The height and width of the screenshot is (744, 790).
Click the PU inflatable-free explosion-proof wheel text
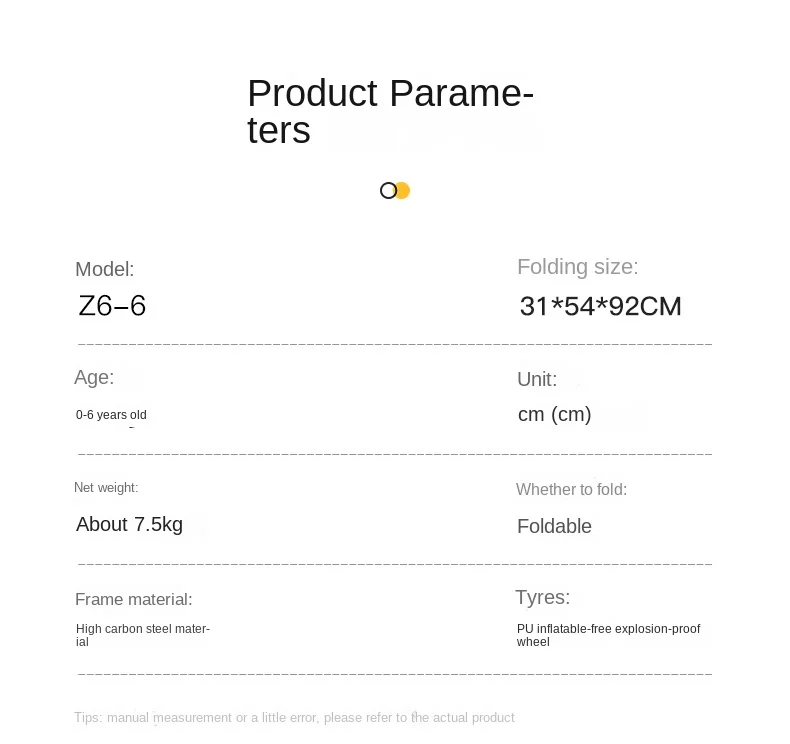tap(608, 635)
